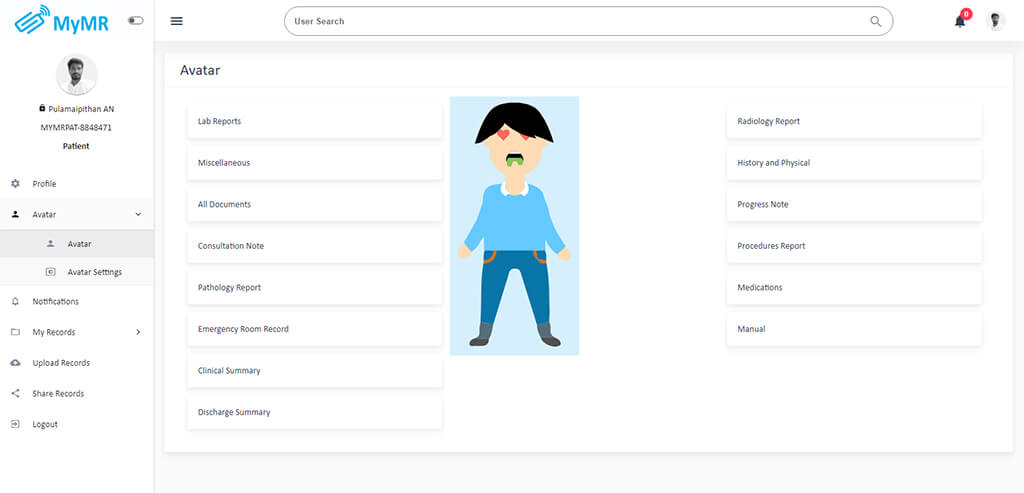Click the sidebar Notifications bell icon
The width and height of the screenshot is (1024, 493).
16,302
